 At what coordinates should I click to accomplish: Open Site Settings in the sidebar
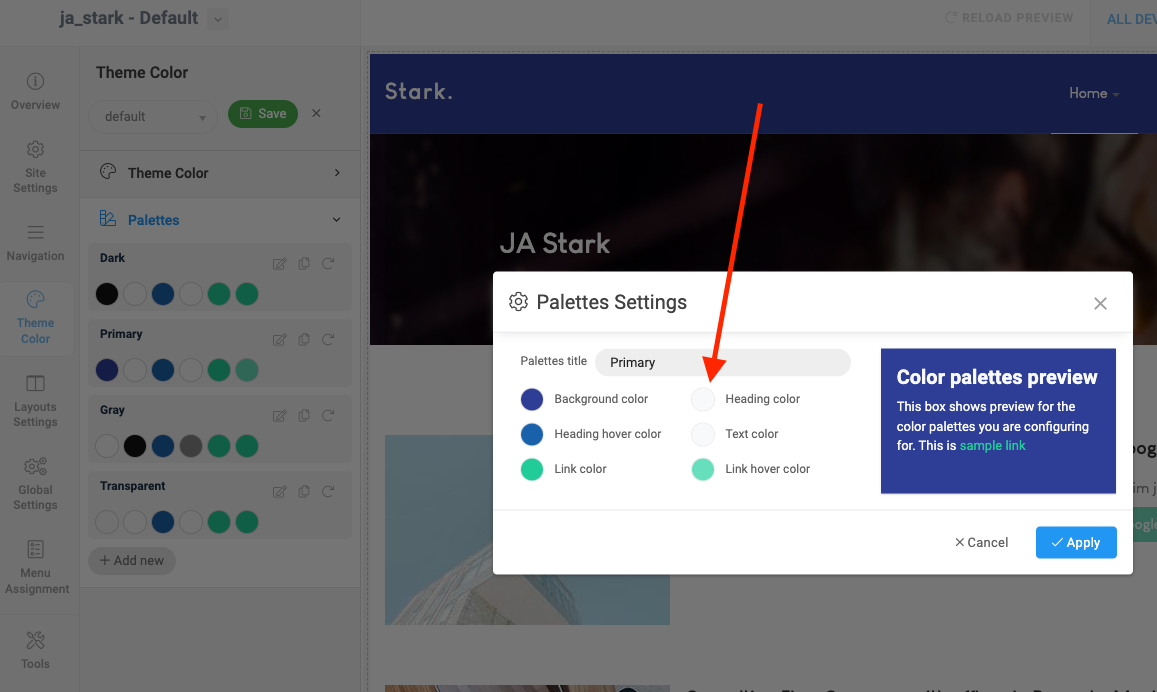point(35,167)
